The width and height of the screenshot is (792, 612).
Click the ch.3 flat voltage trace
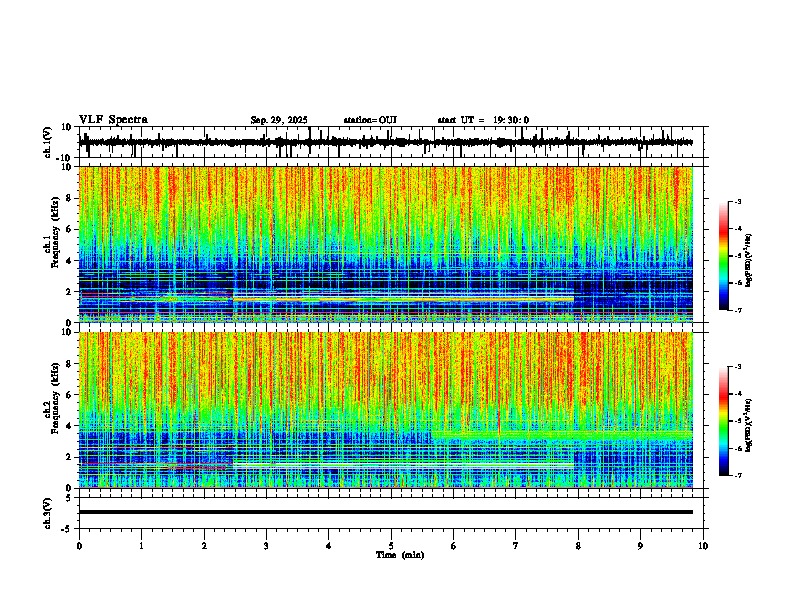pyautogui.click(x=385, y=512)
